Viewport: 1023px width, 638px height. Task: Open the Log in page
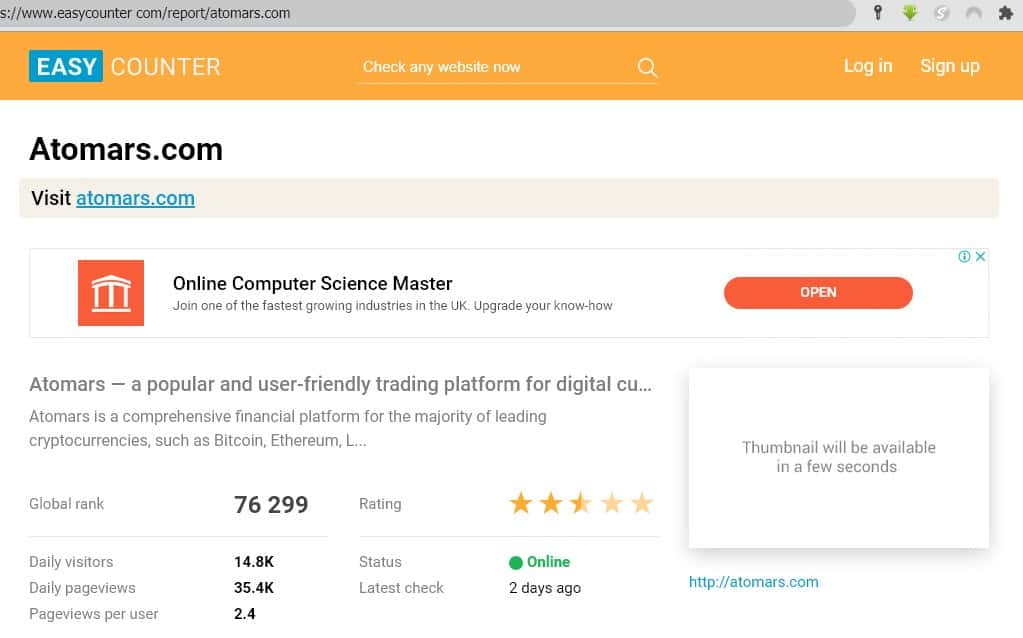867,66
